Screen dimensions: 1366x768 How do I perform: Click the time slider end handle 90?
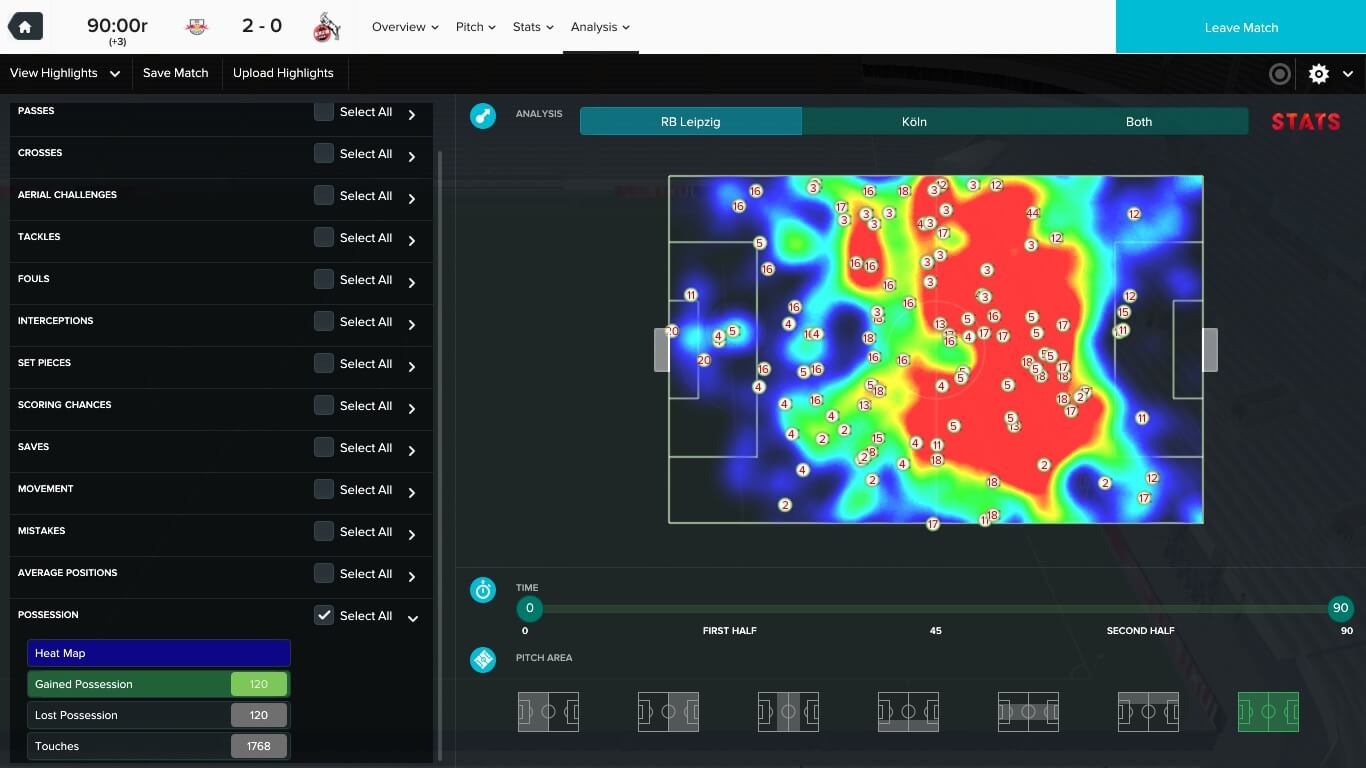(1340, 608)
